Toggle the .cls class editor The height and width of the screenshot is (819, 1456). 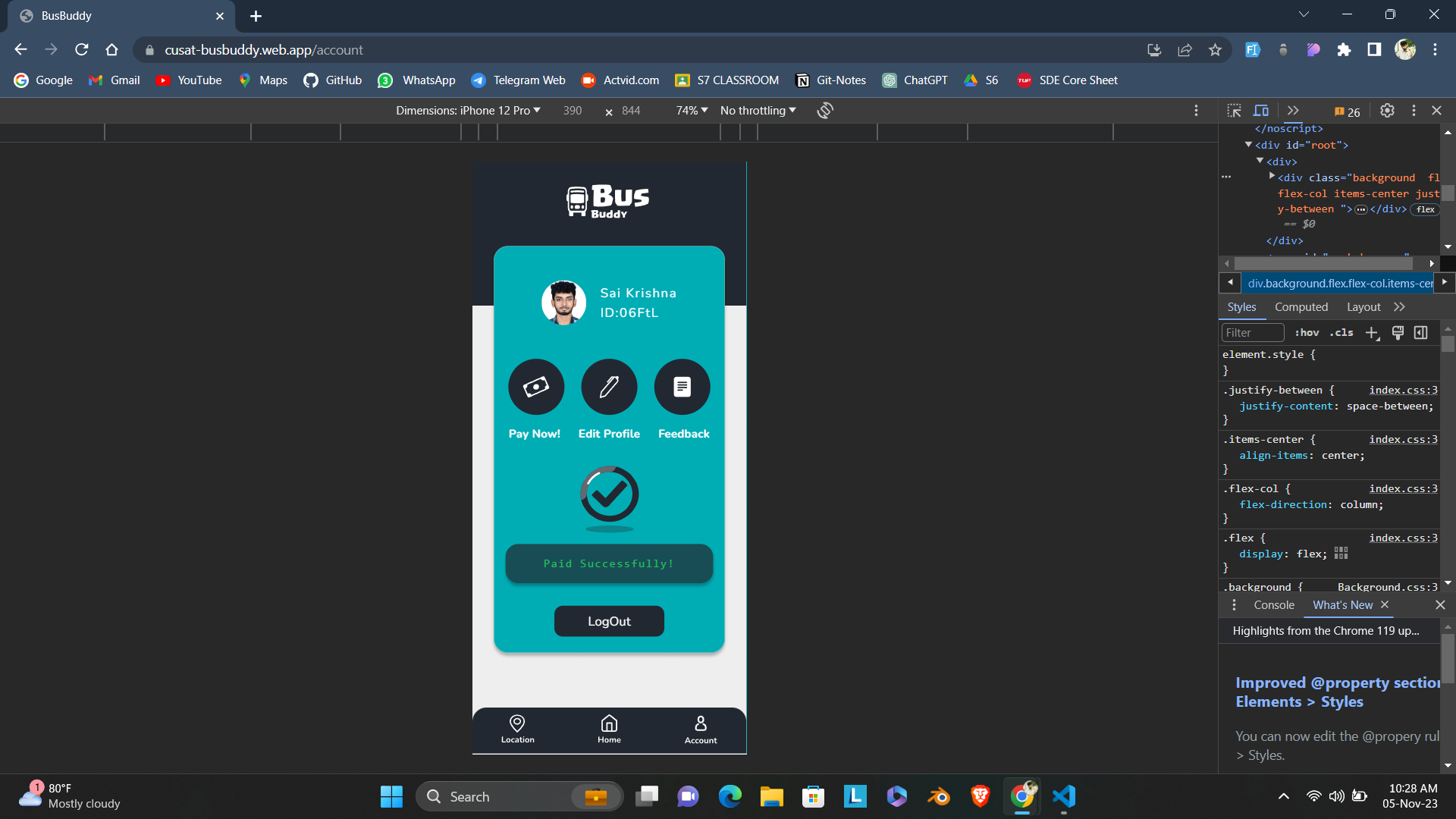click(x=1341, y=332)
